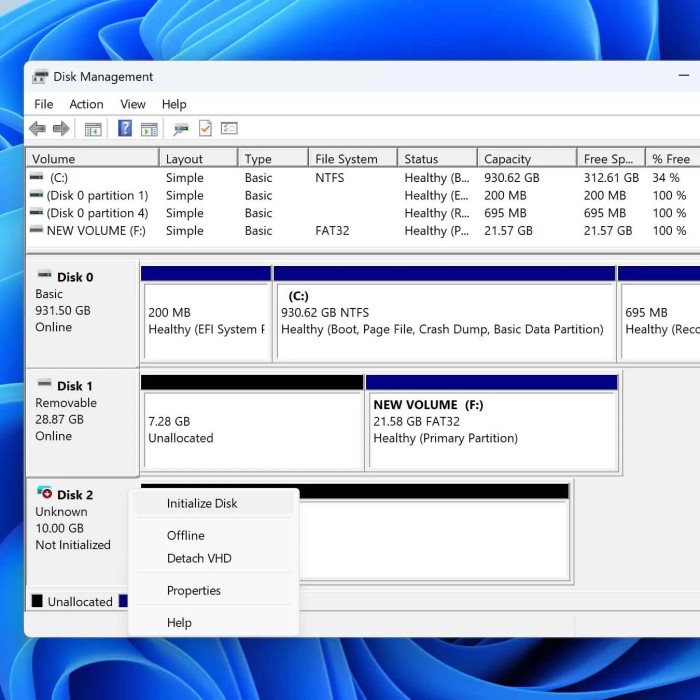Select the 695 MB Recovery partition block
This screenshot has height=700, width=700.
click(x=659, y=313)
